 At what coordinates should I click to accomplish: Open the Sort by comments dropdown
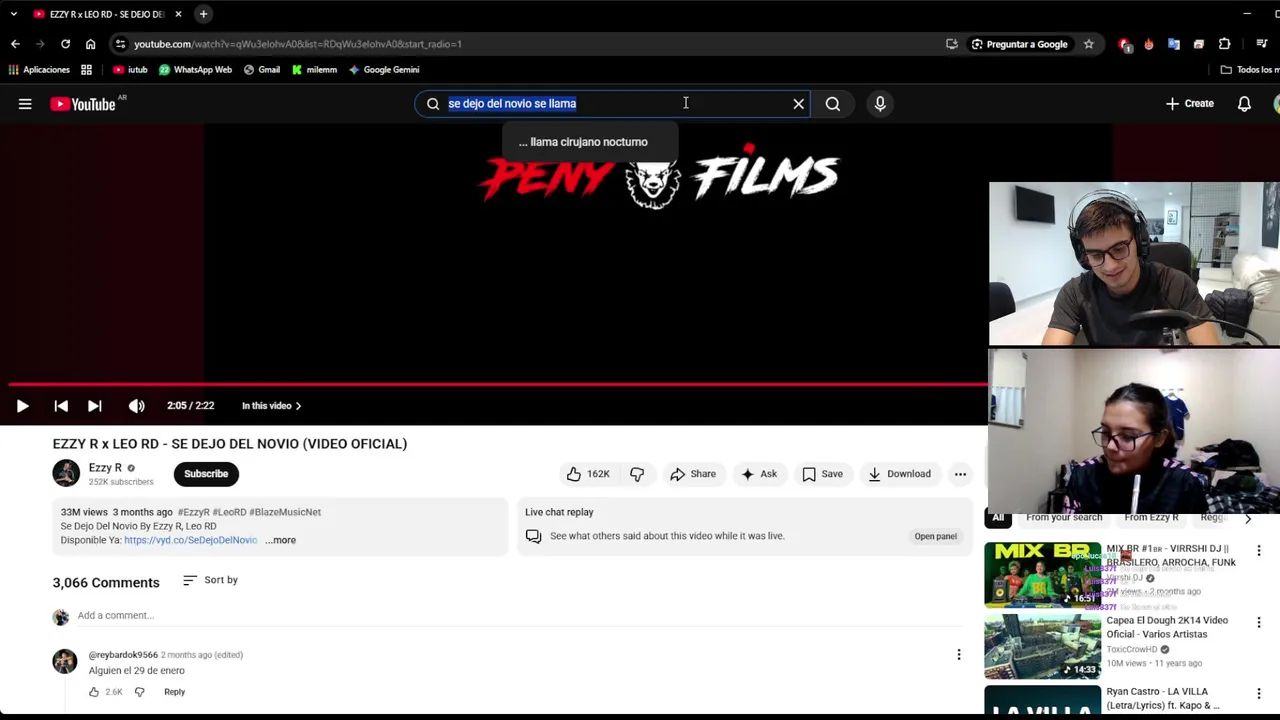tap(210, 580)
